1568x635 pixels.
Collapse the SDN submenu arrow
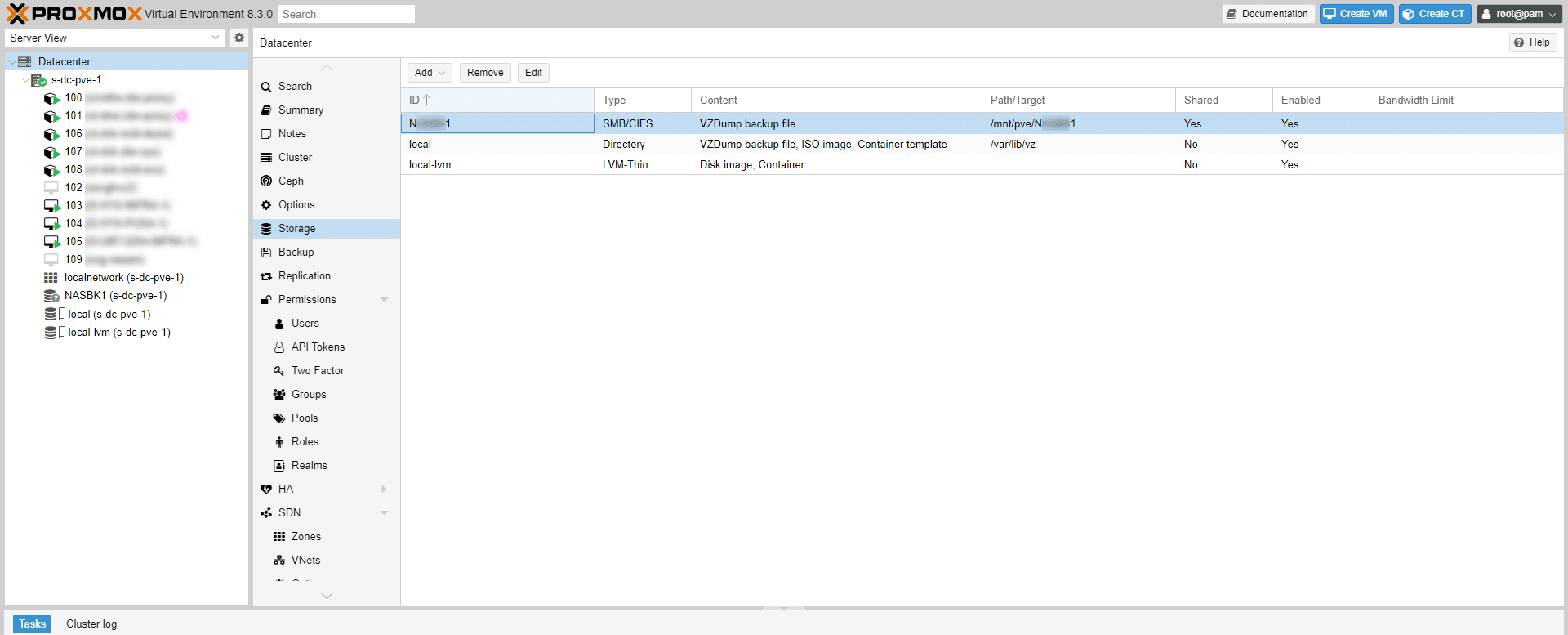tap(385, 513)
